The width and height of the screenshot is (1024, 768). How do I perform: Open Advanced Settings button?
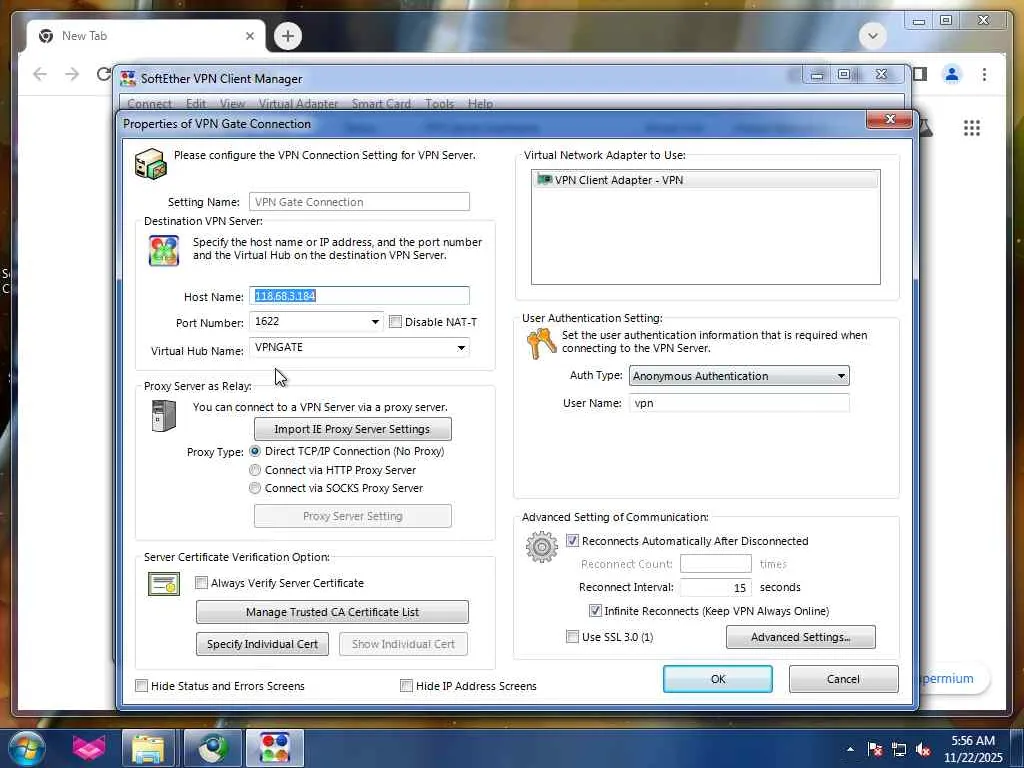tap(801, 637)
